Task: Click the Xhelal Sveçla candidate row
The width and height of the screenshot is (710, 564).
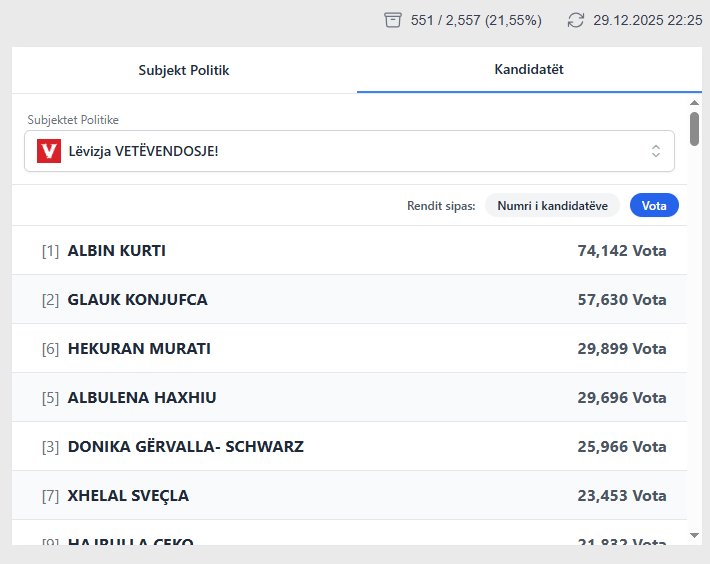Action: pos(349,496)
